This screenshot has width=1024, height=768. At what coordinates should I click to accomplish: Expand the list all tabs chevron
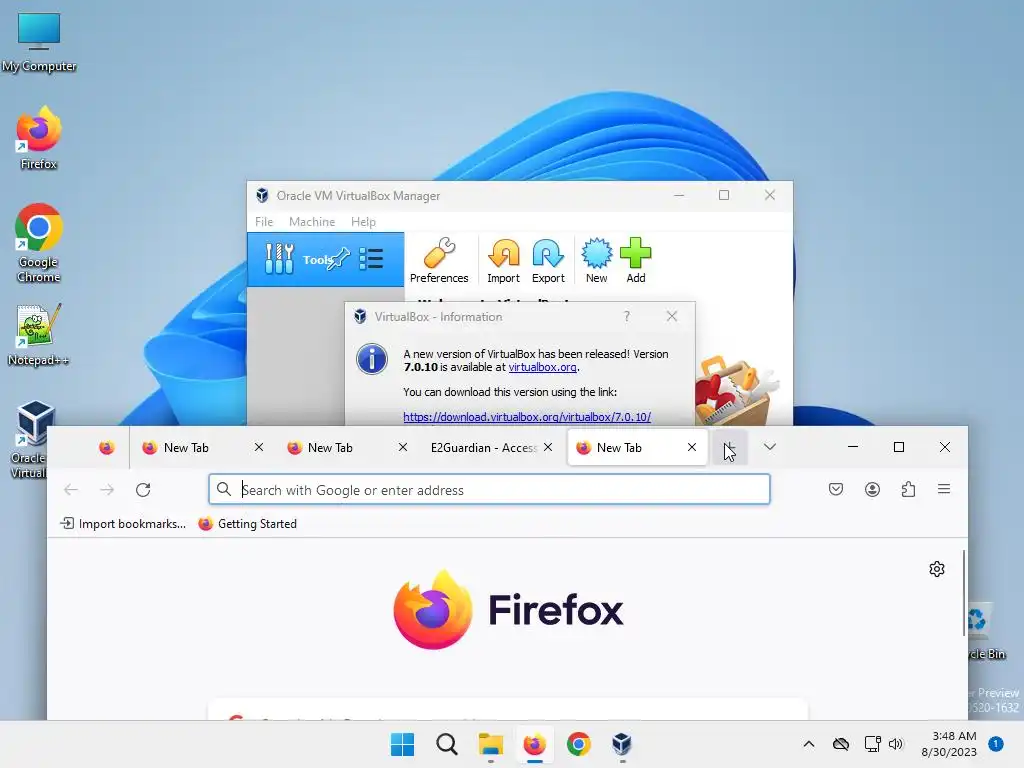tap(770, 447)
